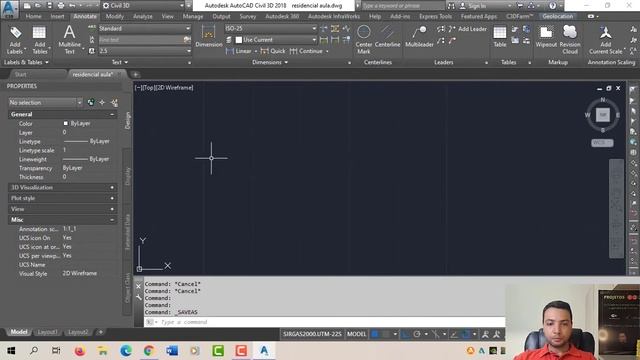This screenshot has width=640, height=360.
Task: Click the command line customize wrench icon
Action: 139,298
